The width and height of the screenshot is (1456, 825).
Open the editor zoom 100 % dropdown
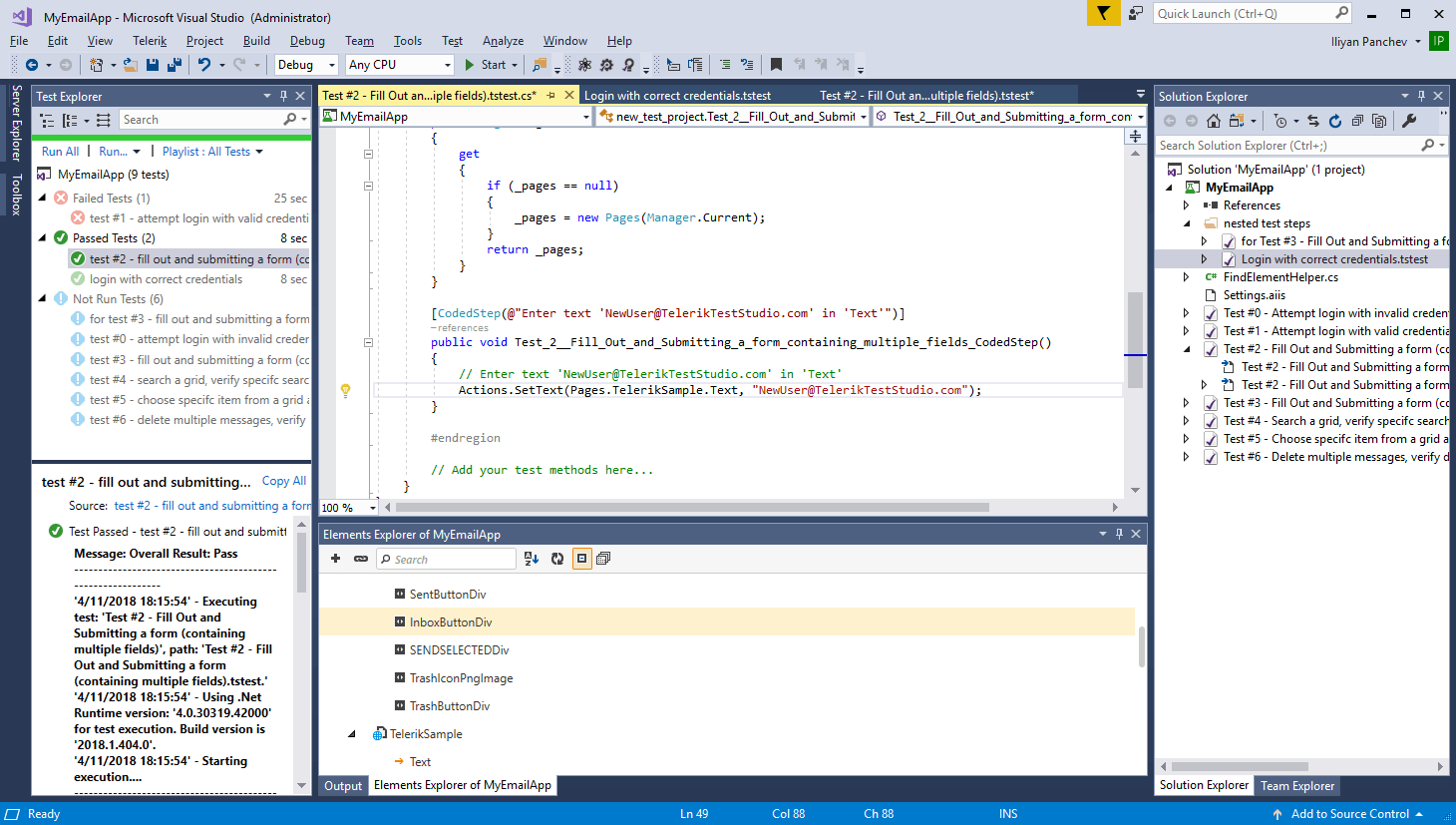(x=347, y=507)
